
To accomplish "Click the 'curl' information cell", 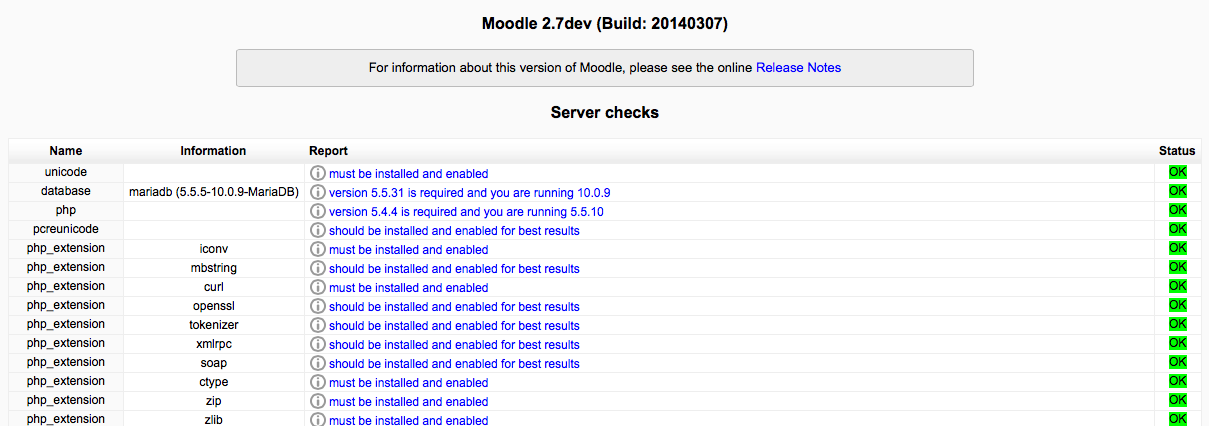I will coord(213,287).
